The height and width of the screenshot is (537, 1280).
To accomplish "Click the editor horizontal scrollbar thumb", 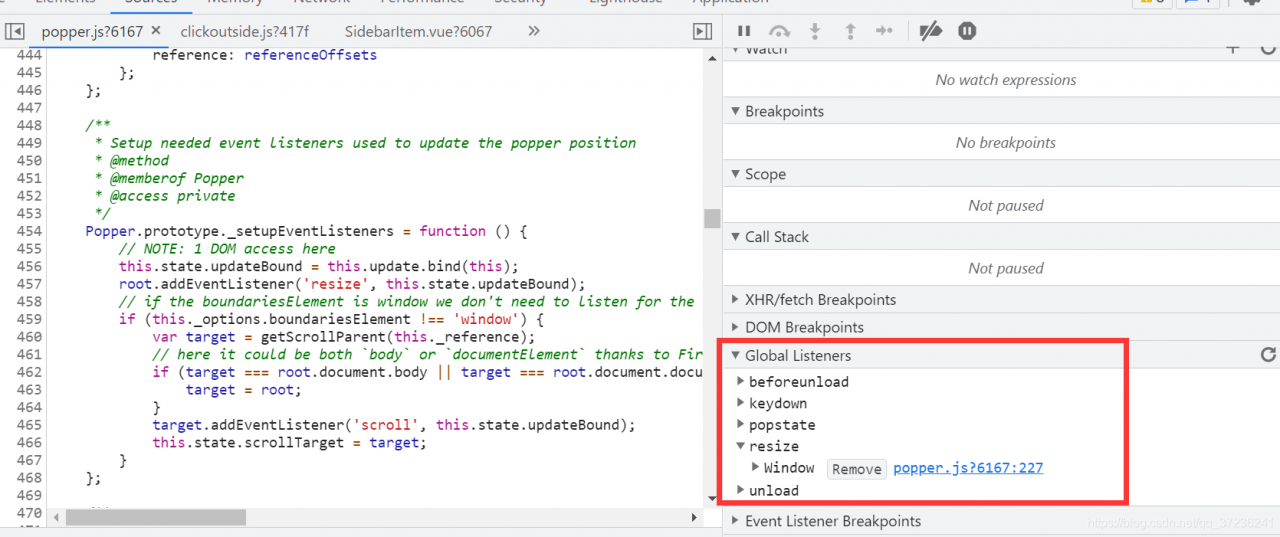I will click(x=156, y=518).
